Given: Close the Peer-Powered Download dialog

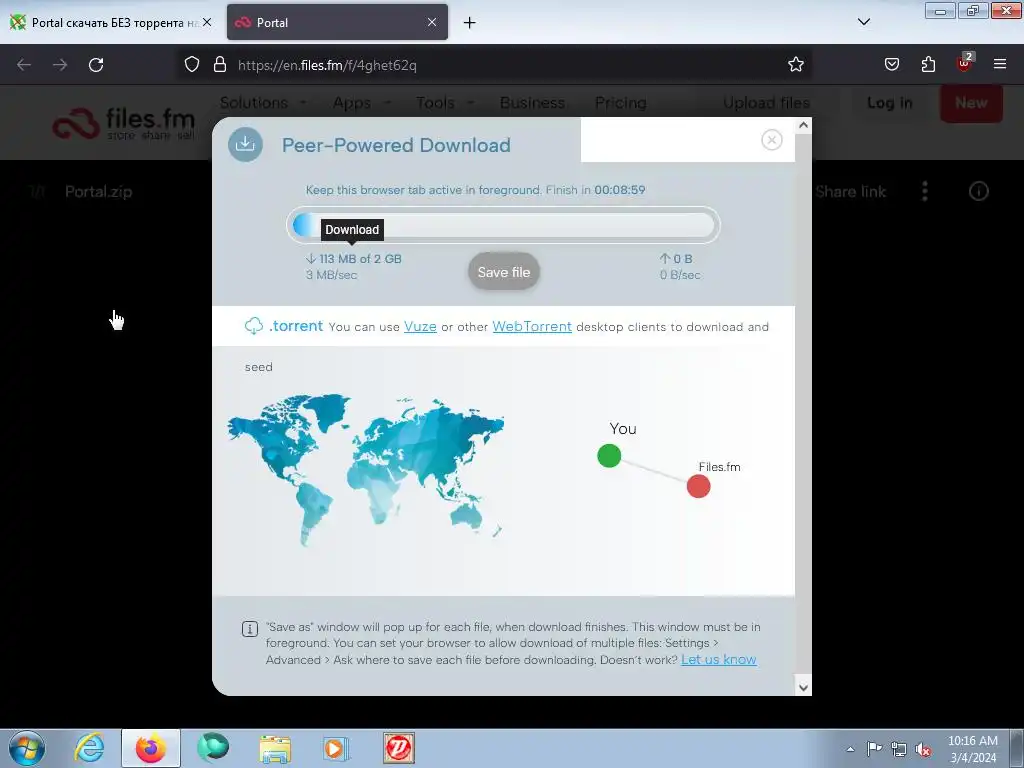Looking at the screenshot, I should coord(771,140).
